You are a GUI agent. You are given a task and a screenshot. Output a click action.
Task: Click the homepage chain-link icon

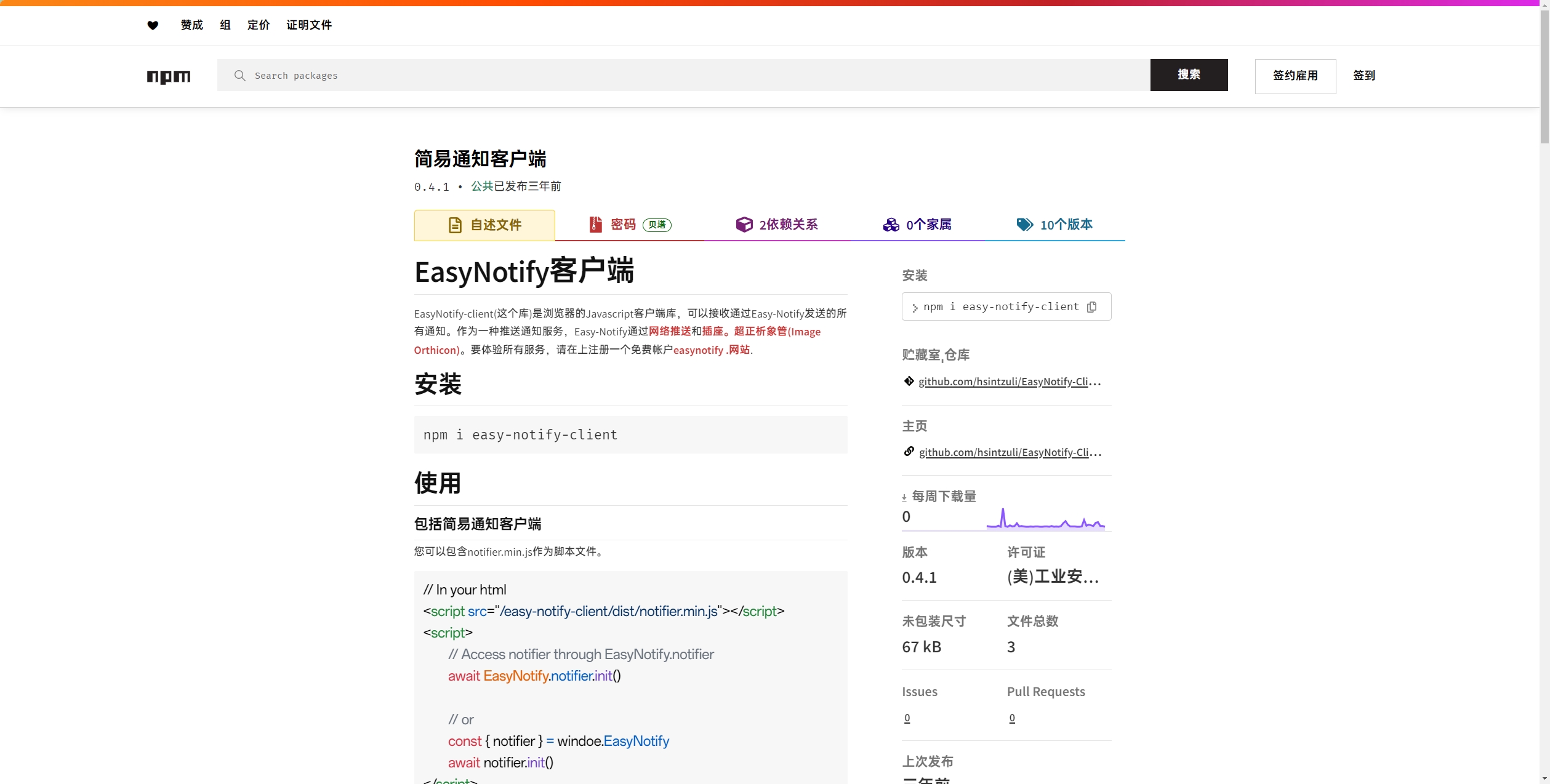pyautogui.click(x=909, y=452)
